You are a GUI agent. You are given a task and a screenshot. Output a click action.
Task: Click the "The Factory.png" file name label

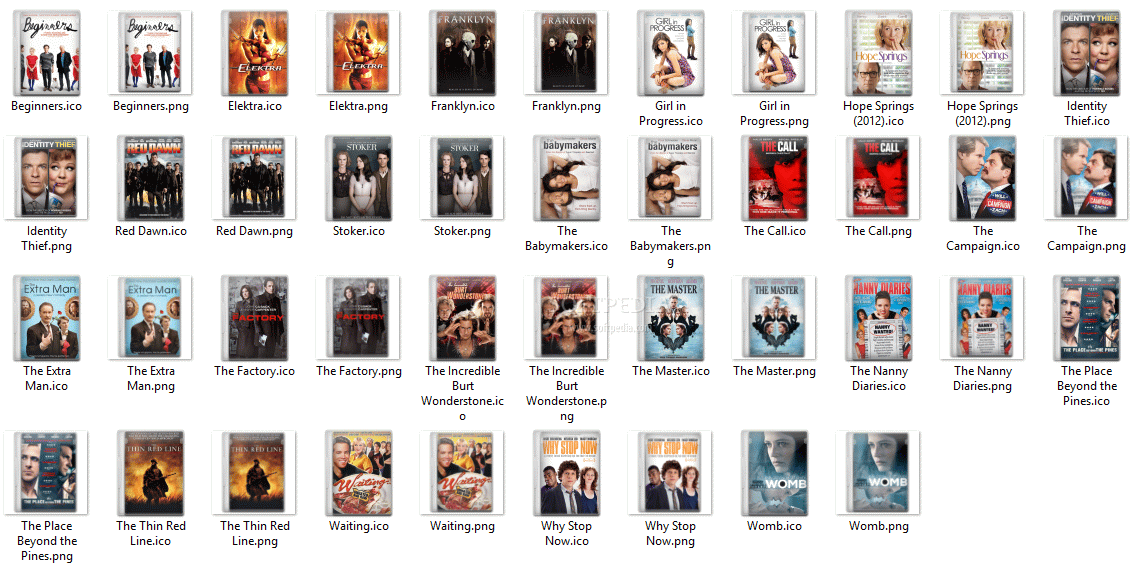358,372
